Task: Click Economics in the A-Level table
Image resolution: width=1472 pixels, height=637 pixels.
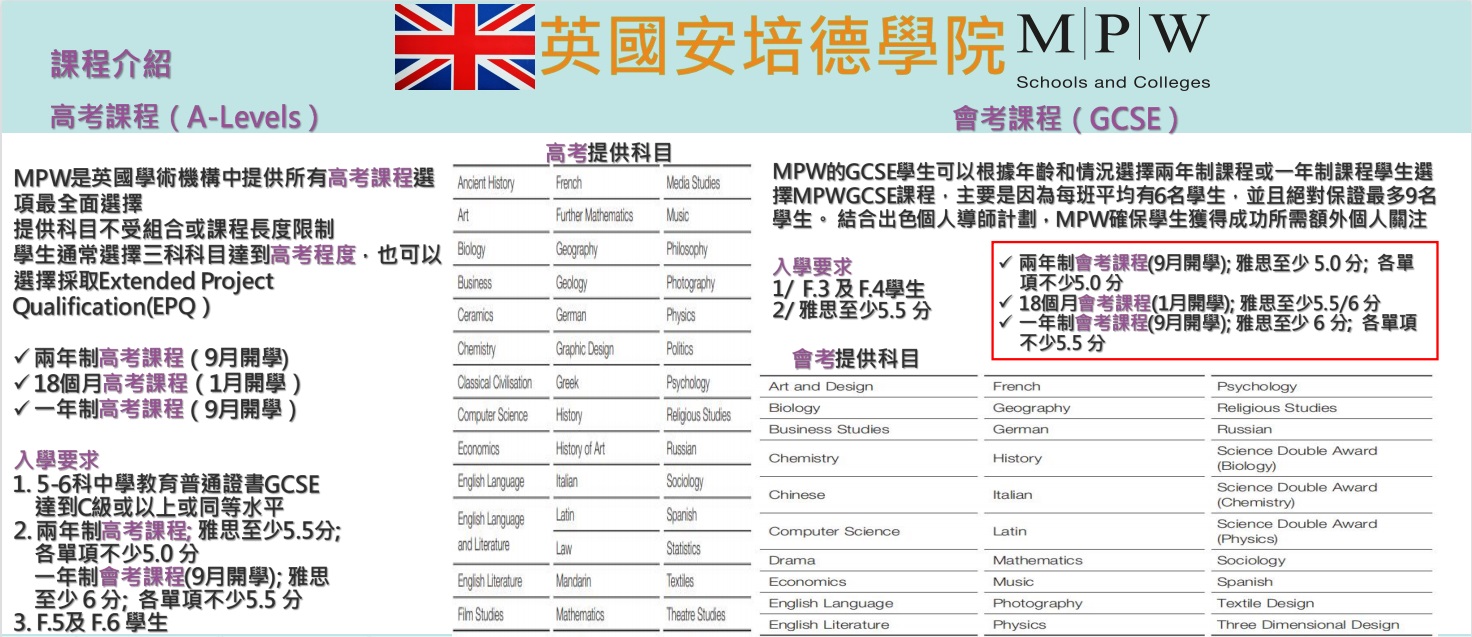Action: pyautogui.click(x=478, y=448)
